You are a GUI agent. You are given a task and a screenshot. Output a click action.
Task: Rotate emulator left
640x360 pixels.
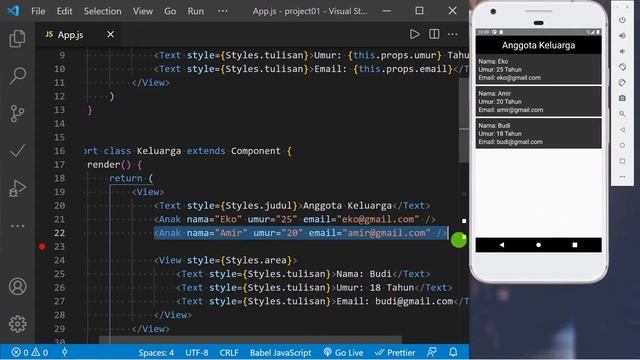[622, 67]
